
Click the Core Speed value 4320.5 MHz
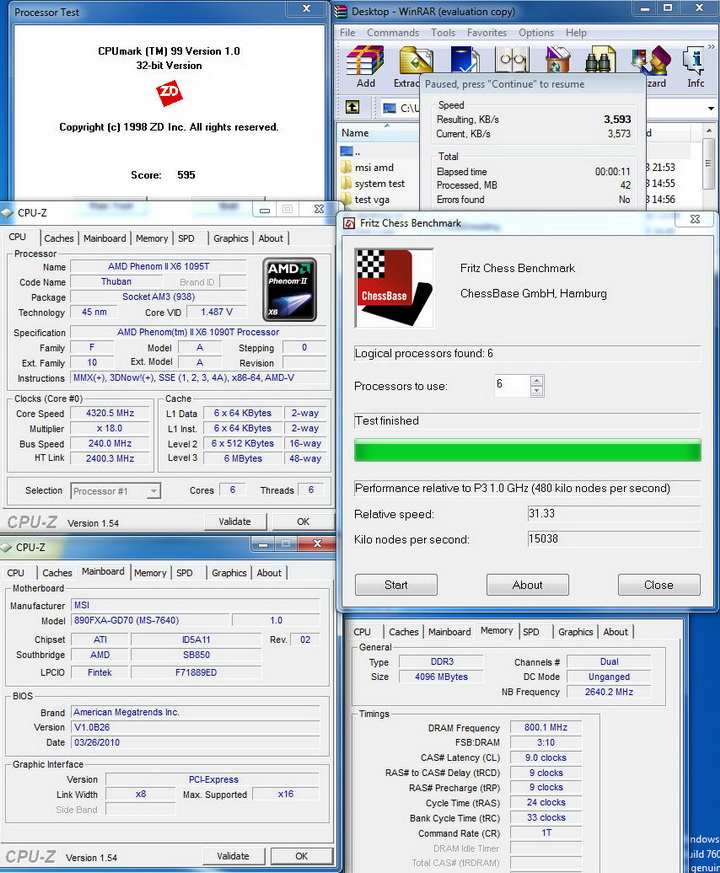point(110,413)
